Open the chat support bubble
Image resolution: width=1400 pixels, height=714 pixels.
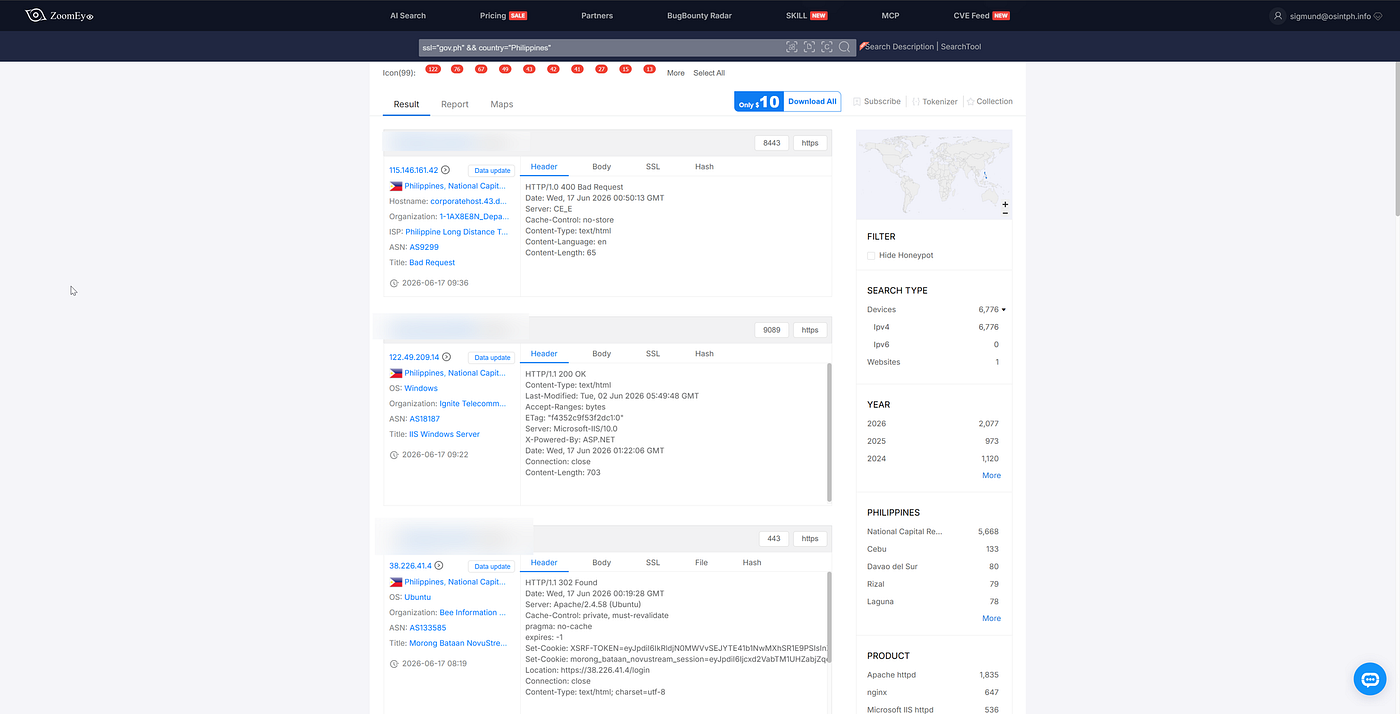(1369, 679)
